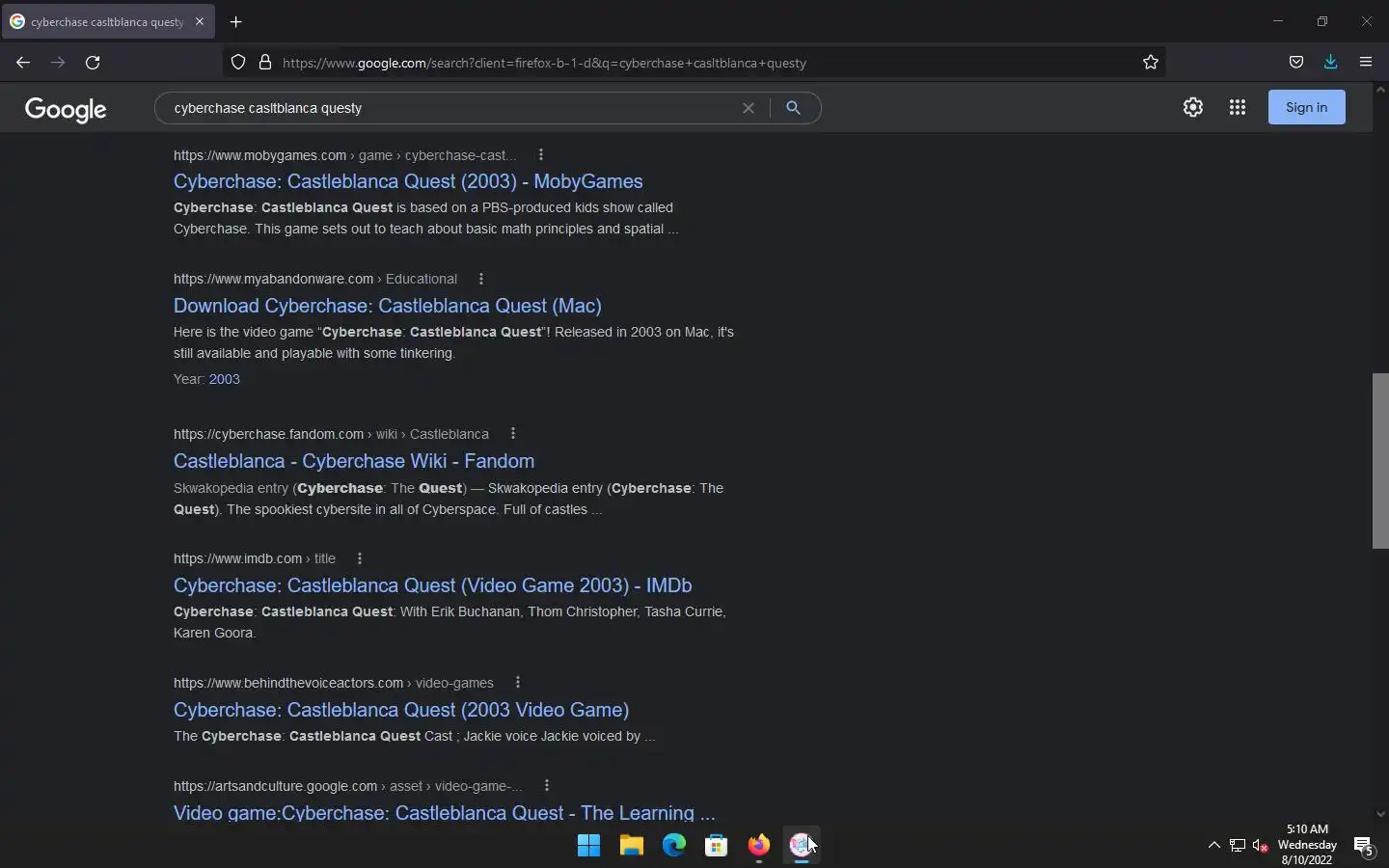Go to the Google home logo
Image resolution: width=1389 pixels, height=868 pixels.
[x=66, y=109]
